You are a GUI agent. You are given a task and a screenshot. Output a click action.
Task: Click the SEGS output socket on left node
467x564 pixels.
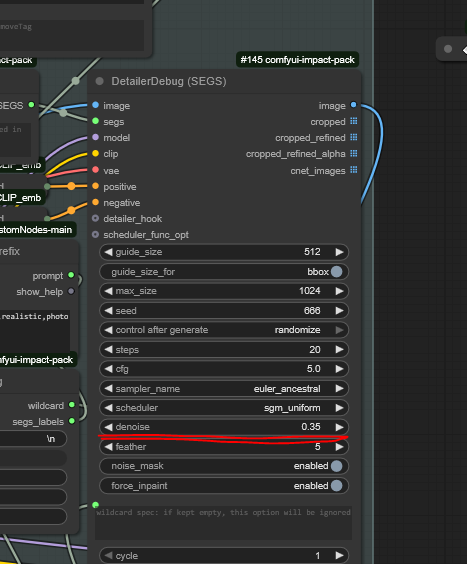point(32,105)
